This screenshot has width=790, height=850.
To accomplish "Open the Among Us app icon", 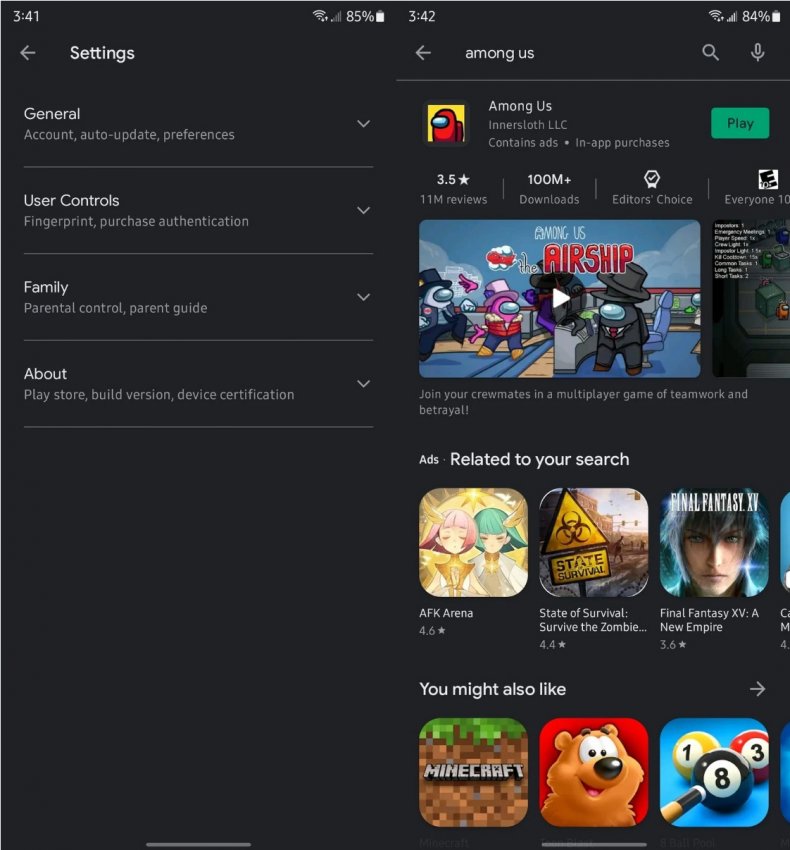I will [x=447, y=125].
